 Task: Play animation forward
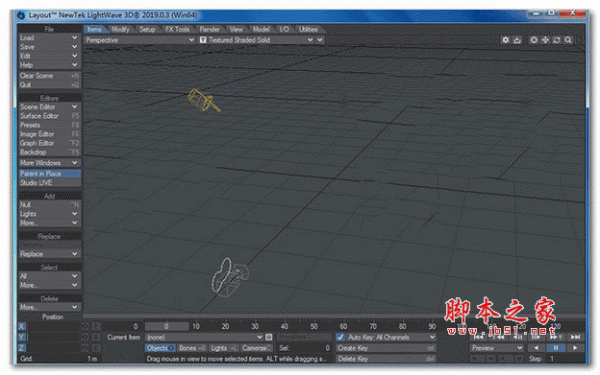pyautogui.click(x=575, y=348)
